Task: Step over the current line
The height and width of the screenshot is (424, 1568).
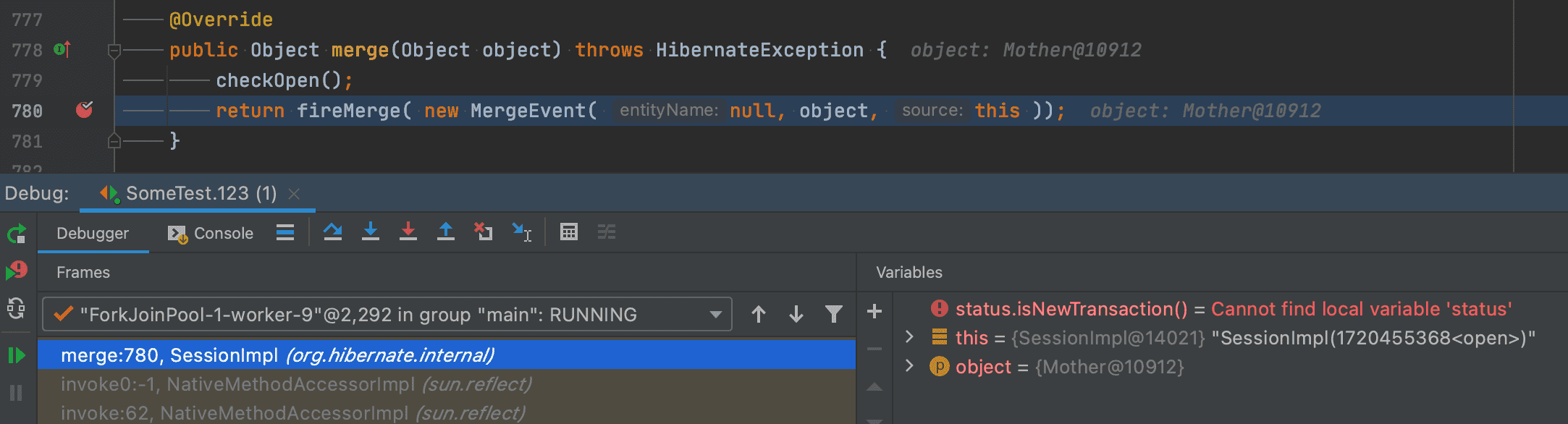Action: click(x=333, y=232)
